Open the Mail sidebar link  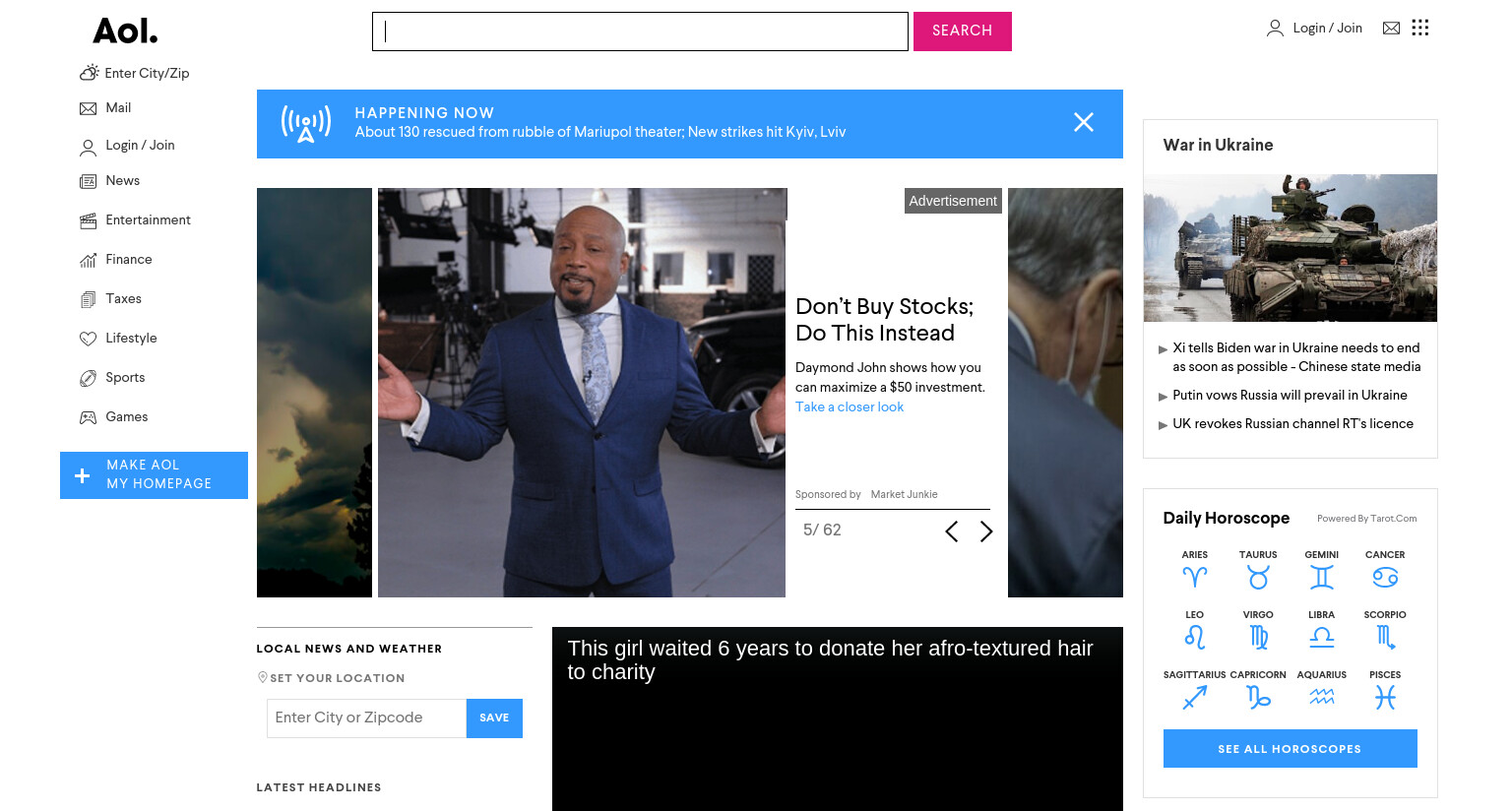point(118,108)
